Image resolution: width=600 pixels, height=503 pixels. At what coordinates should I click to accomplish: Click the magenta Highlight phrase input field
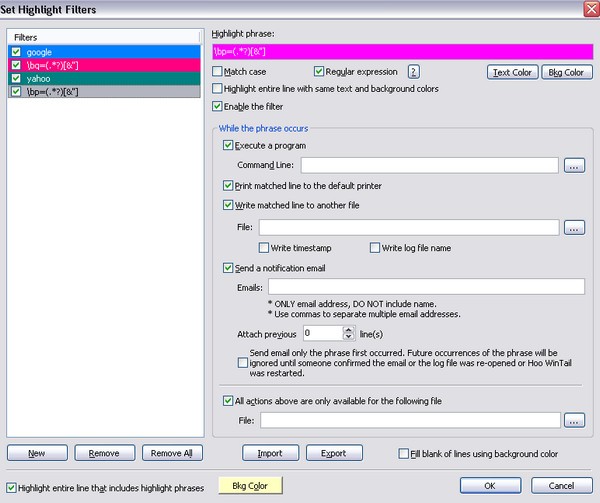click(402, 51)
